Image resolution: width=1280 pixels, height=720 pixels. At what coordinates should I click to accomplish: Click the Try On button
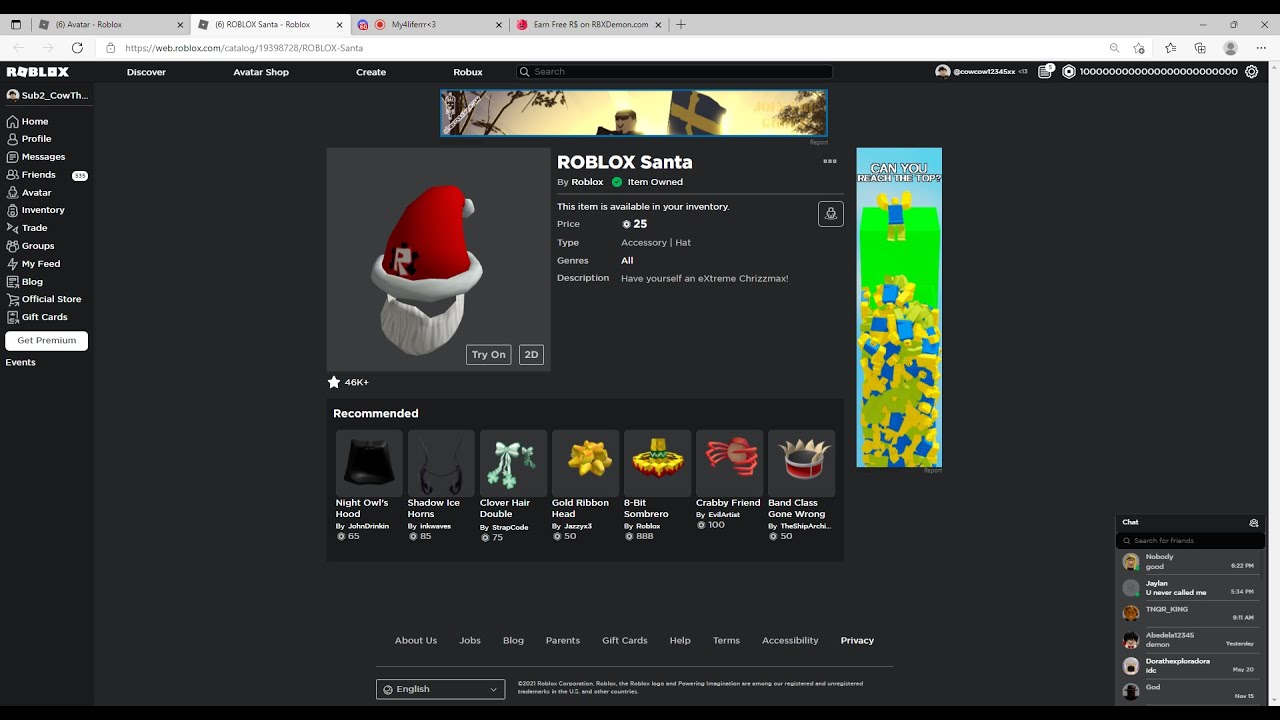(x=489, y=354)
